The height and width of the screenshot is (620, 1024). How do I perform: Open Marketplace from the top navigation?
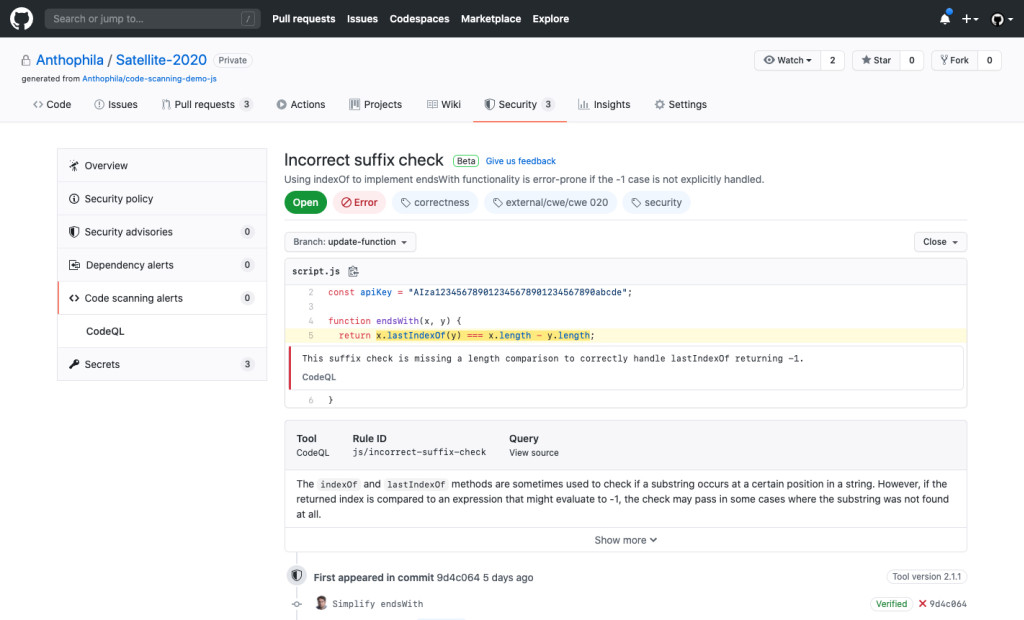pyautogui.click(x=490, y=18)
